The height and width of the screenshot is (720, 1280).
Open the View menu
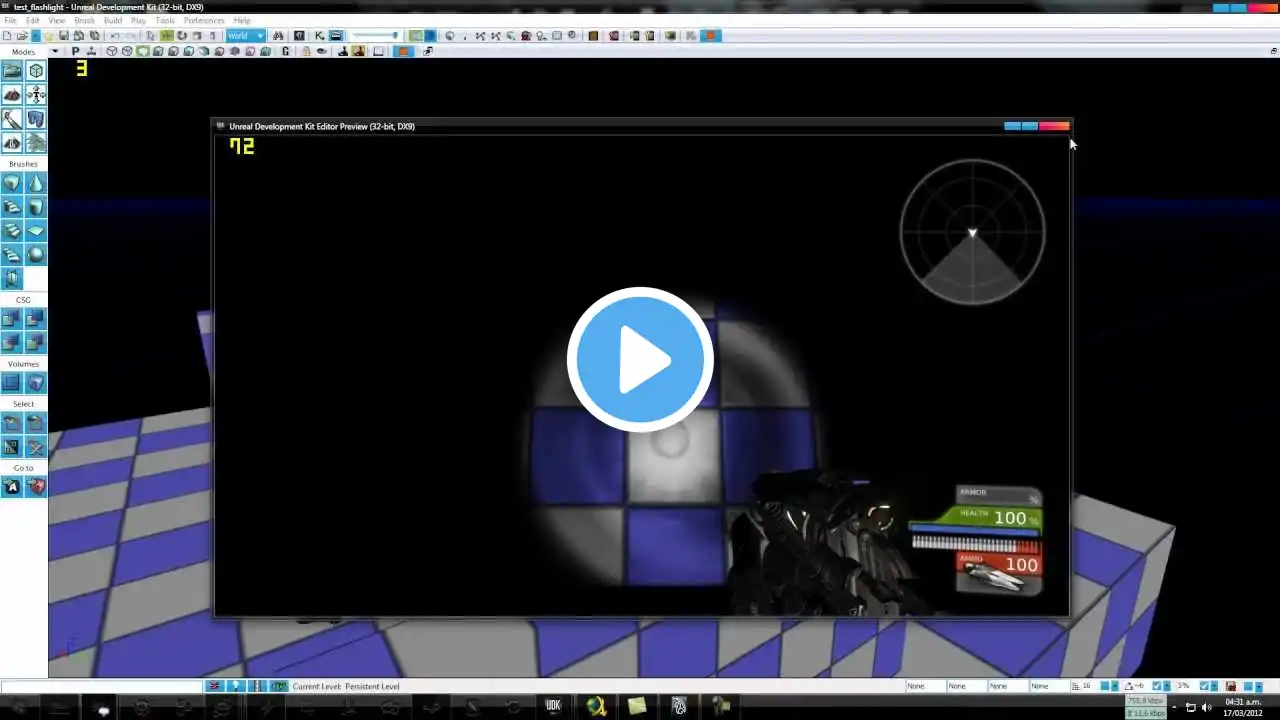pyautogui.click(x=57, y=20)
